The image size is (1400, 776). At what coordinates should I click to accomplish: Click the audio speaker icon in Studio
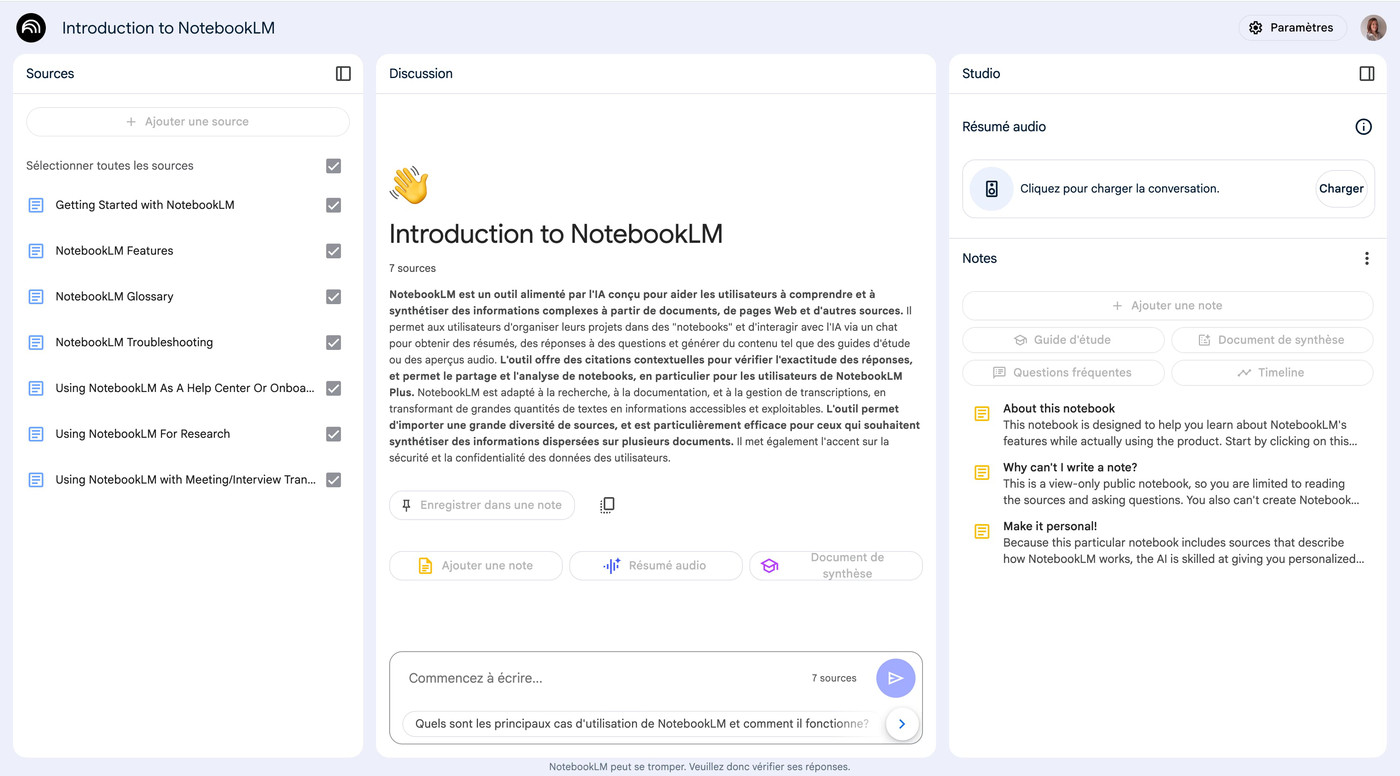[x=991, y=189]
